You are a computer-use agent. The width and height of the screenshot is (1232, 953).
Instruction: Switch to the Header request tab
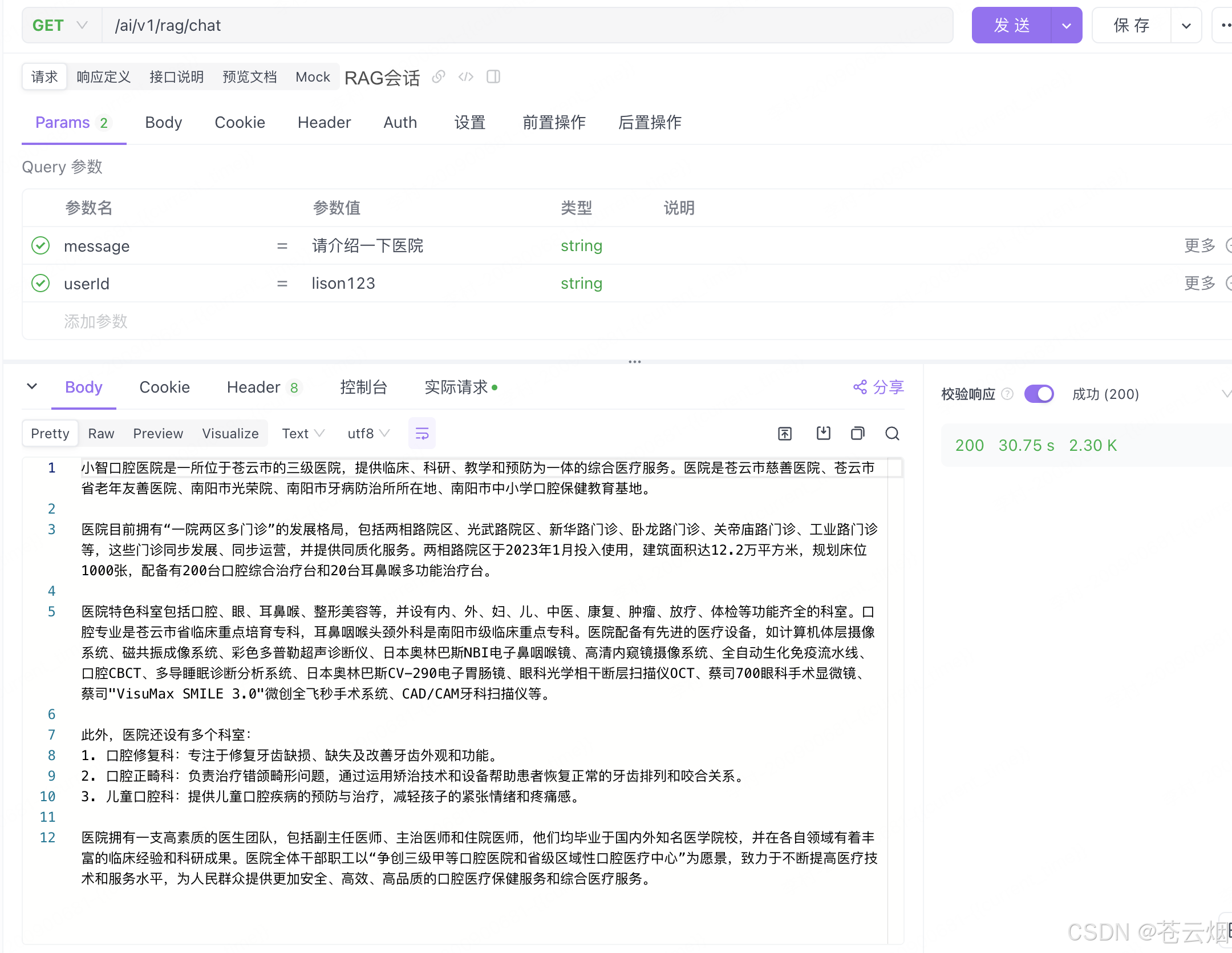pos(324,122)
